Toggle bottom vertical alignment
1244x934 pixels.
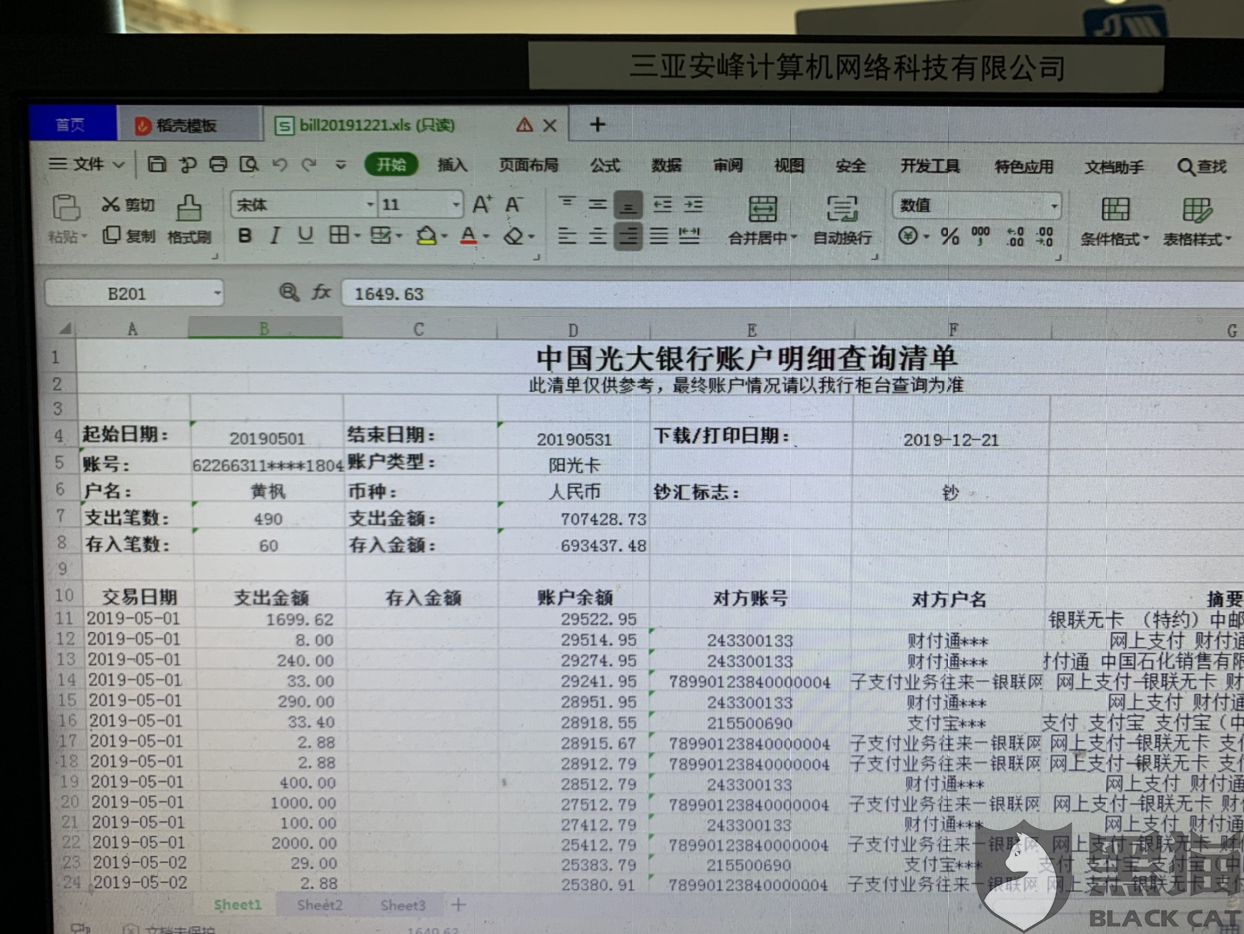pos(629,204)
